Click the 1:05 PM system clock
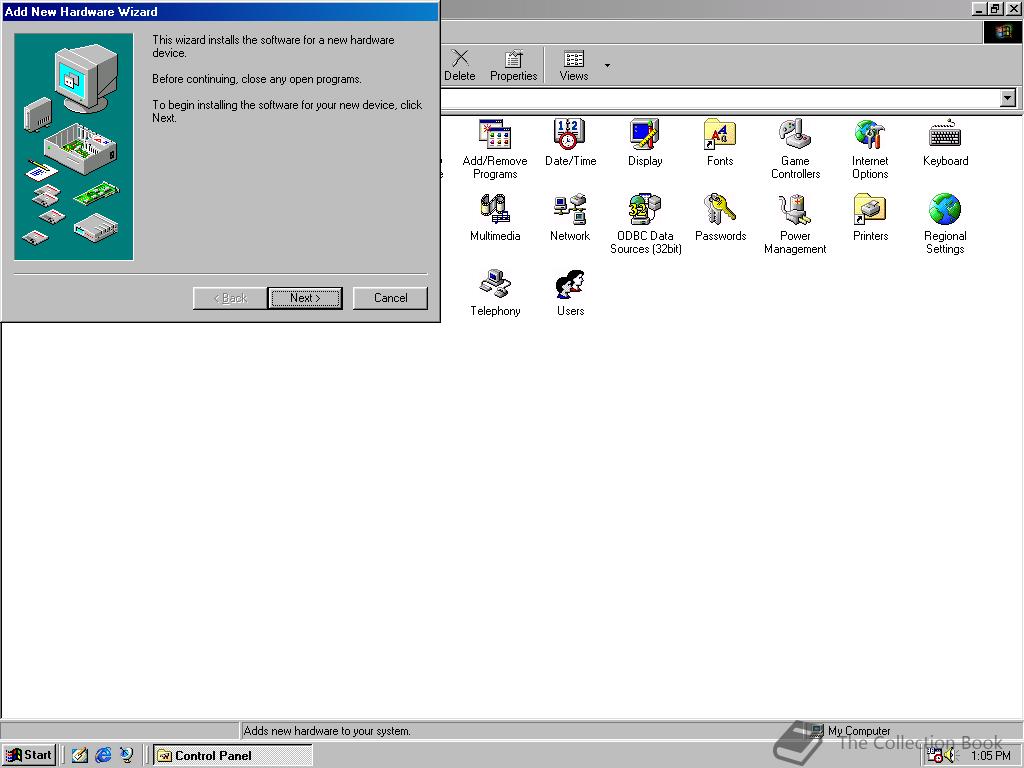The width and height of the screenshot is (1024, 768). point(990,756)
